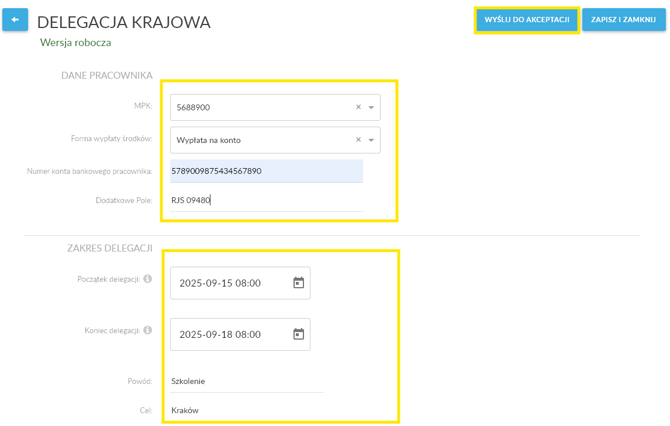This screenshot has height=426, width=670.
Task: Click into the Dodatkowe Pole field
Action: pos(266,200)
